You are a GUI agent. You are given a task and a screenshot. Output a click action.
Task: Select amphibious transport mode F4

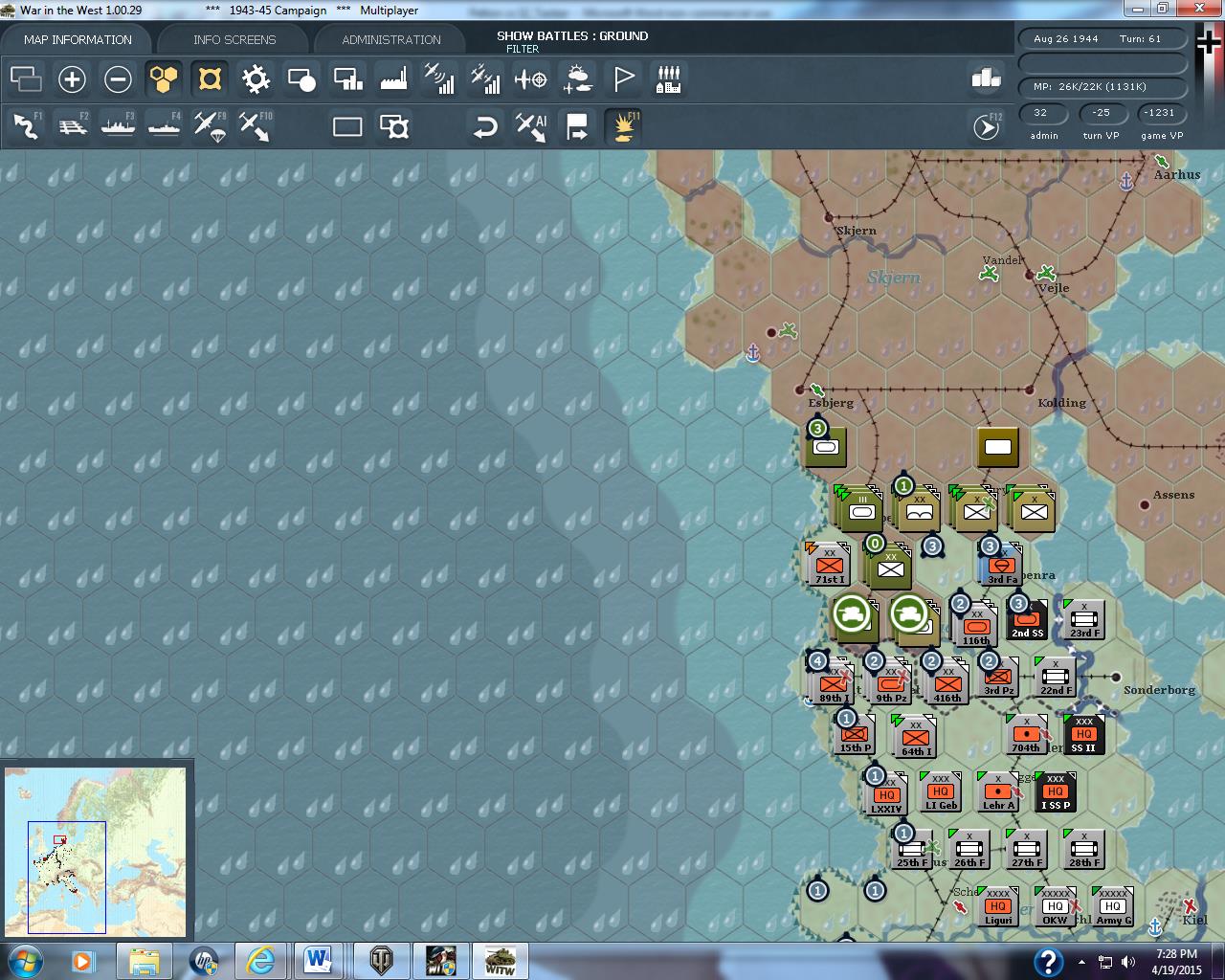click(164, 126)
